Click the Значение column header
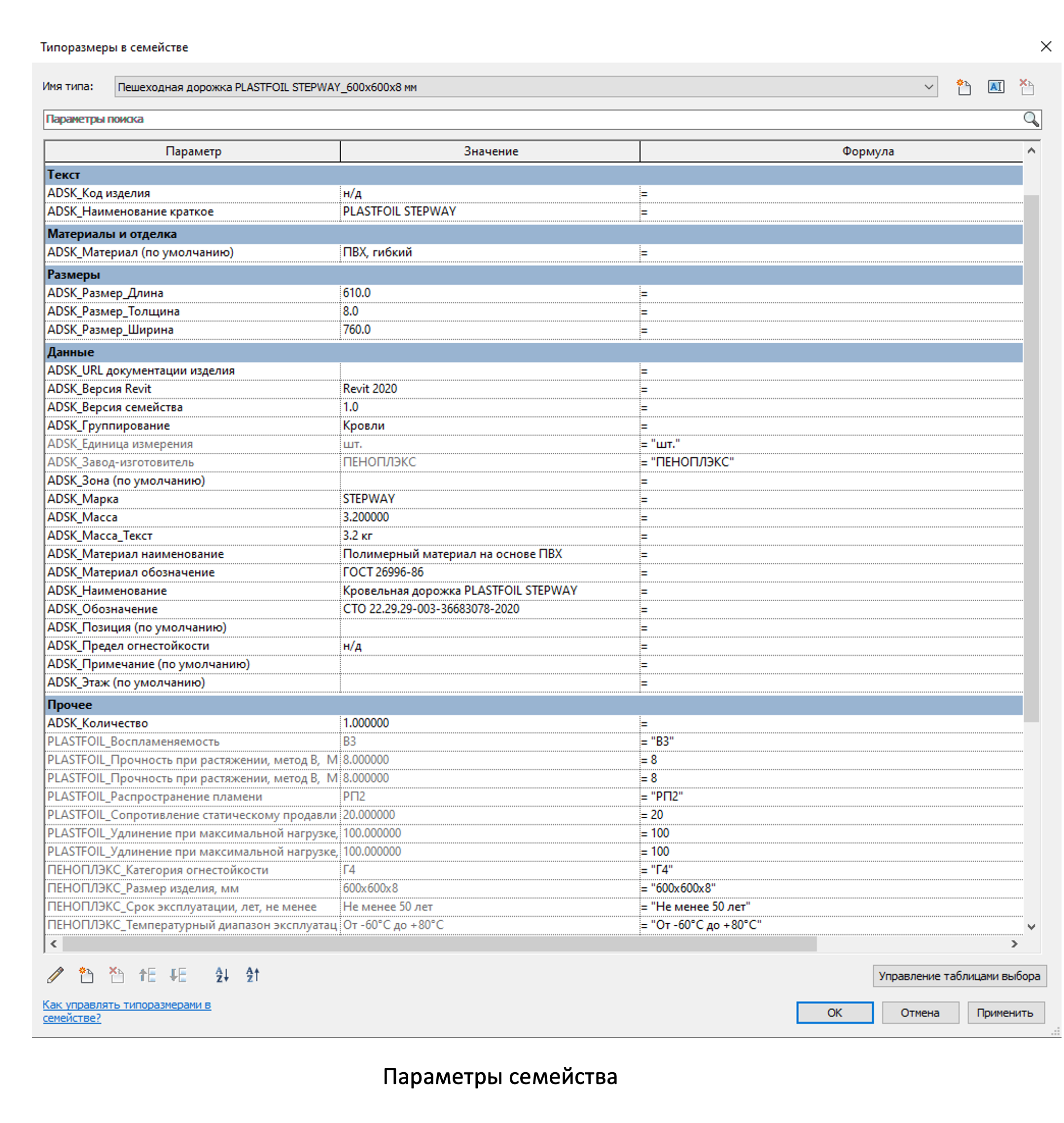Image resolution: width=1064 pixels, height=1123 pixels. pyautogui.click(x=491, y=151)
